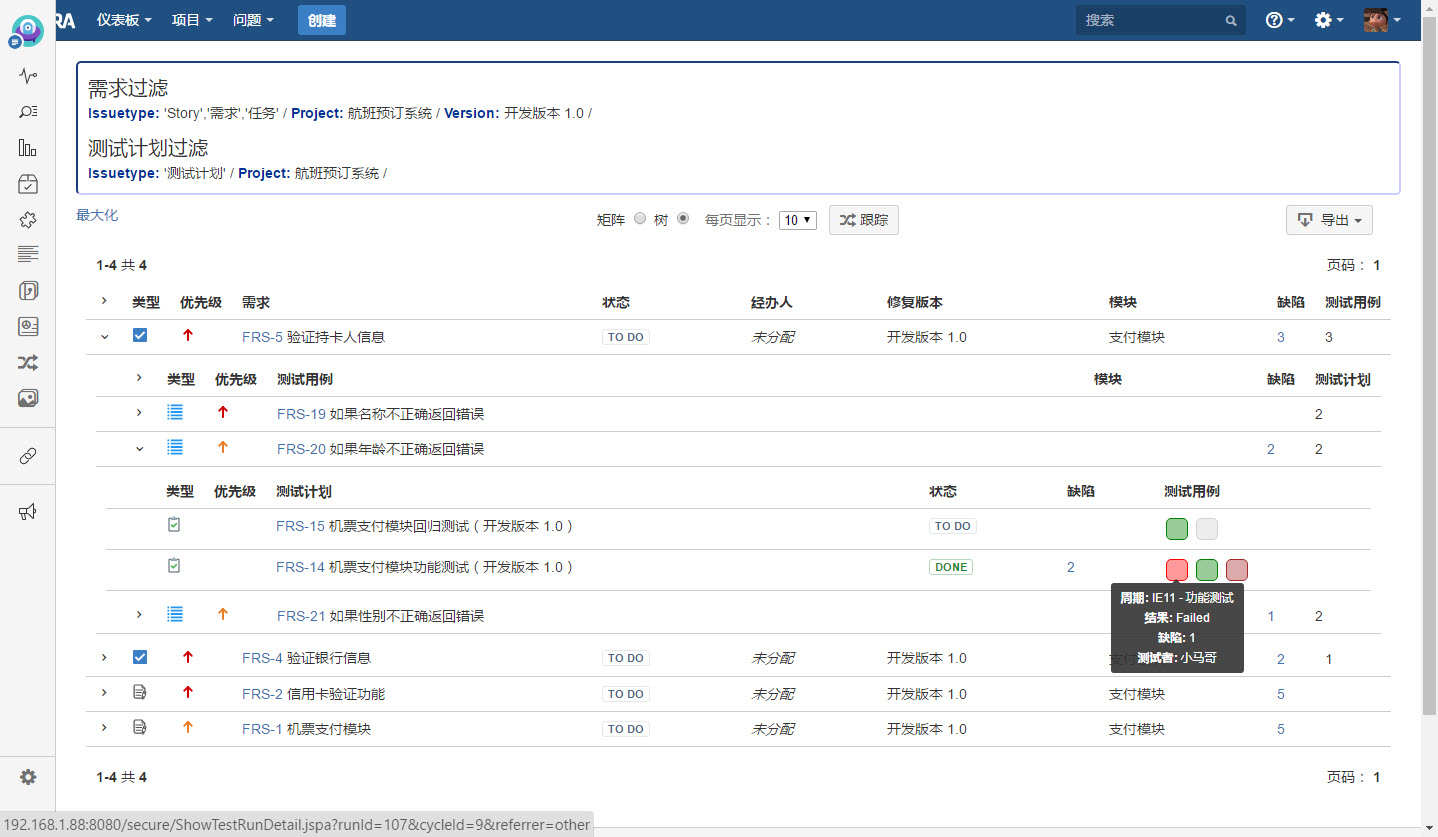Open the puzzle piece add-ons icon in the sidebar

pyautogui.click(x=28, y=219)
